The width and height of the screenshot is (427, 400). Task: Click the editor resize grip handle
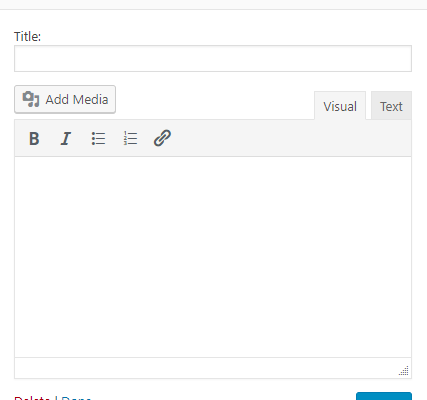[x=404, y=371]
